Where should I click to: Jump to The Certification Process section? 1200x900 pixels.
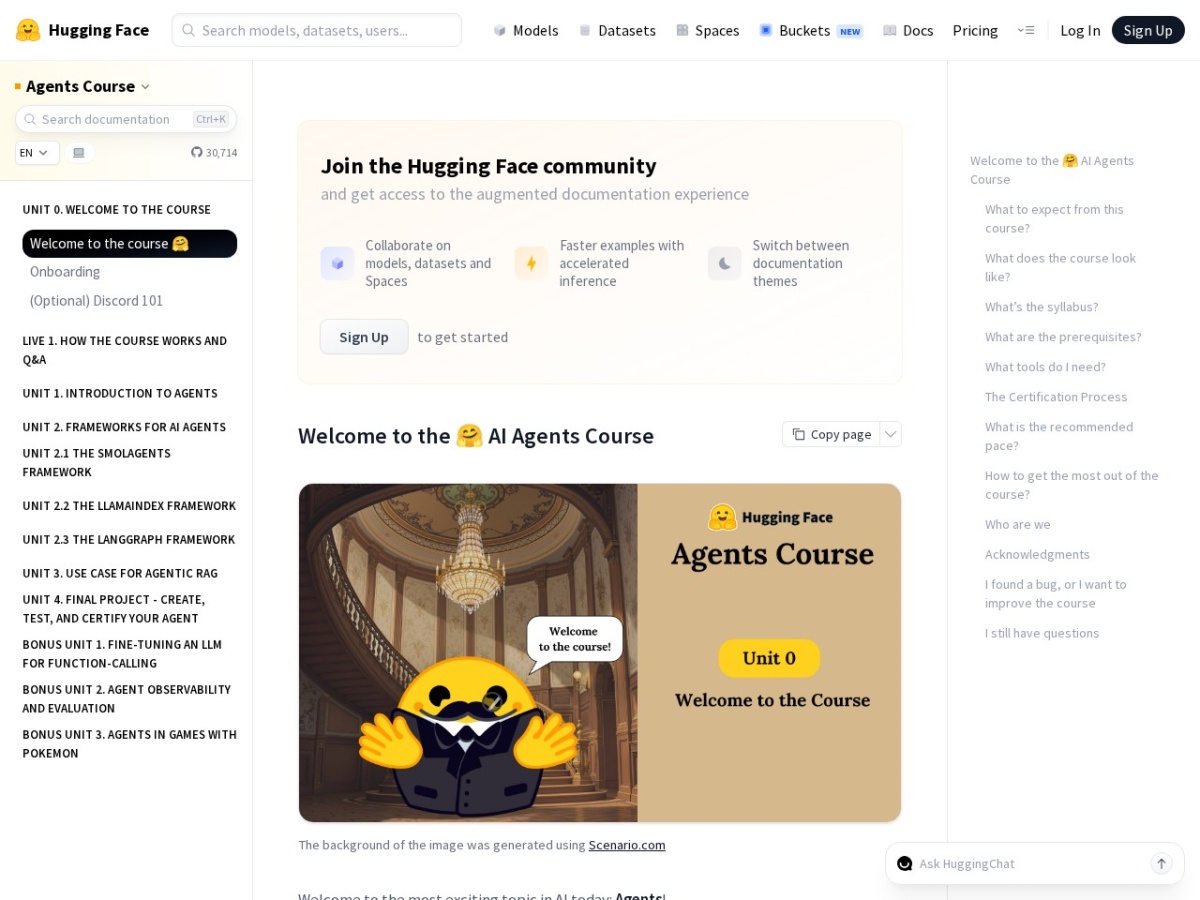tap(1056, 397)
